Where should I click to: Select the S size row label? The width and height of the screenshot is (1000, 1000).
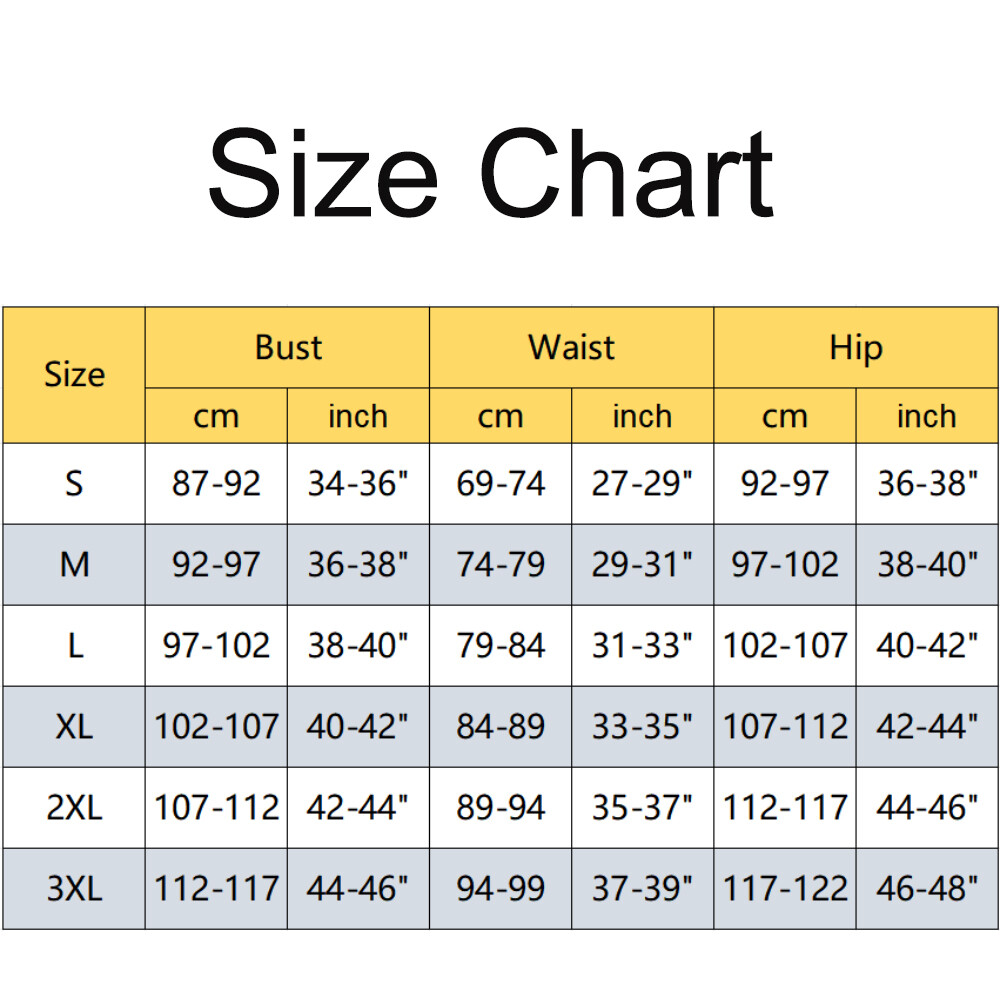(x=74, y=484)
